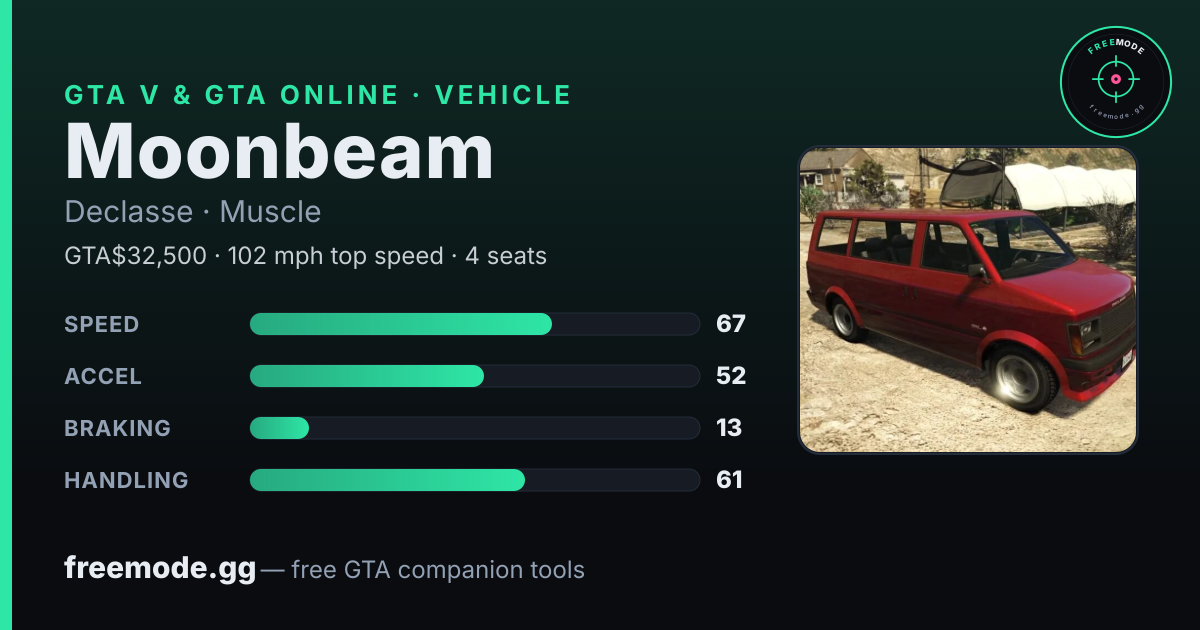Click the SPEED stat bar
The width and height of the screenshot is (1200, 630).
tap(474, 324)
